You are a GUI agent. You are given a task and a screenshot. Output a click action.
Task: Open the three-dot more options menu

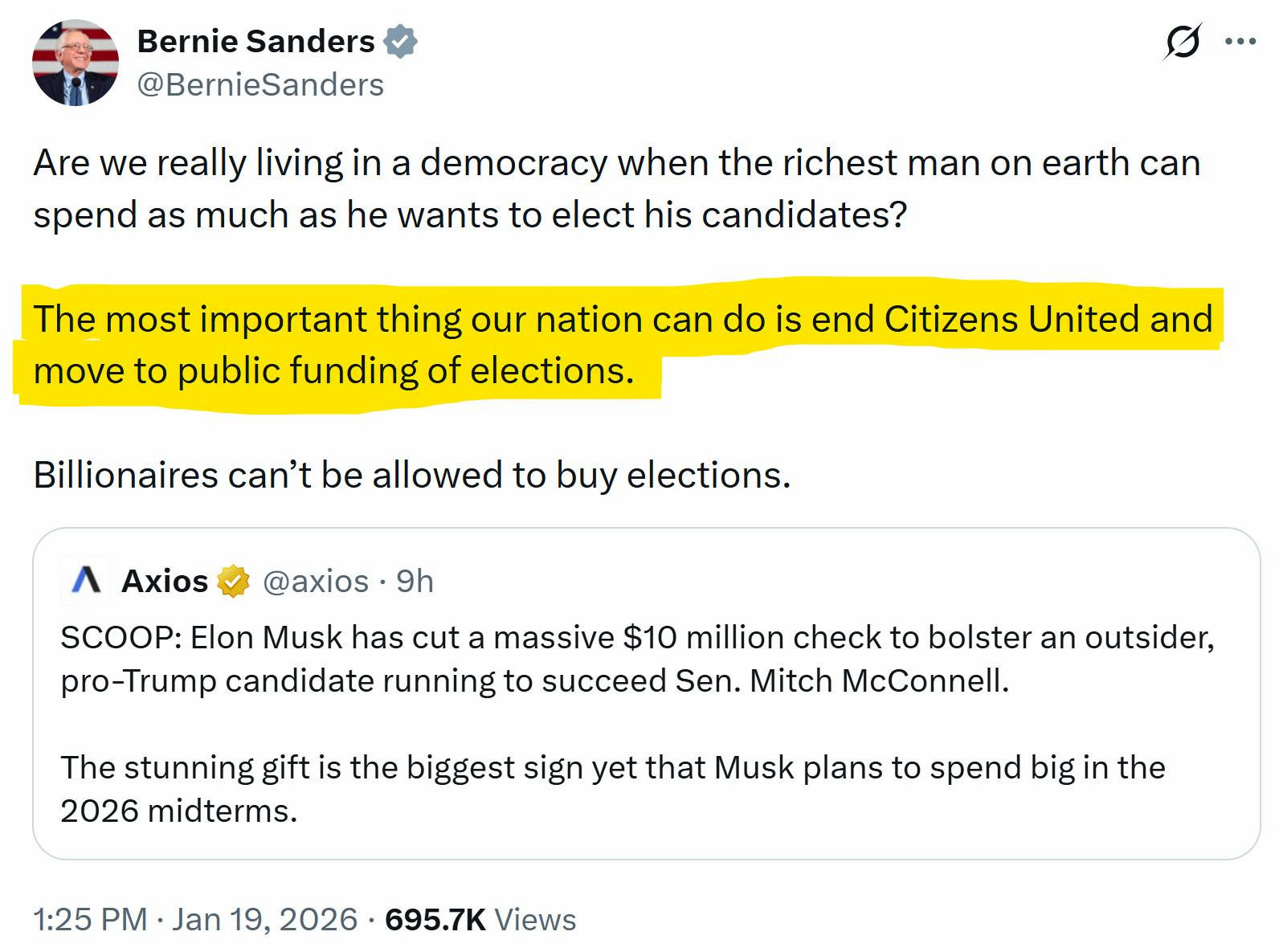click(x=1240, y=42)
